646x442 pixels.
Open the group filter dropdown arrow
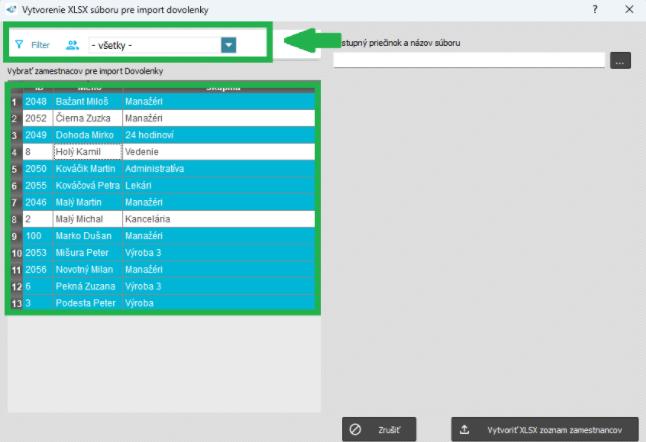tap(229, 45)
